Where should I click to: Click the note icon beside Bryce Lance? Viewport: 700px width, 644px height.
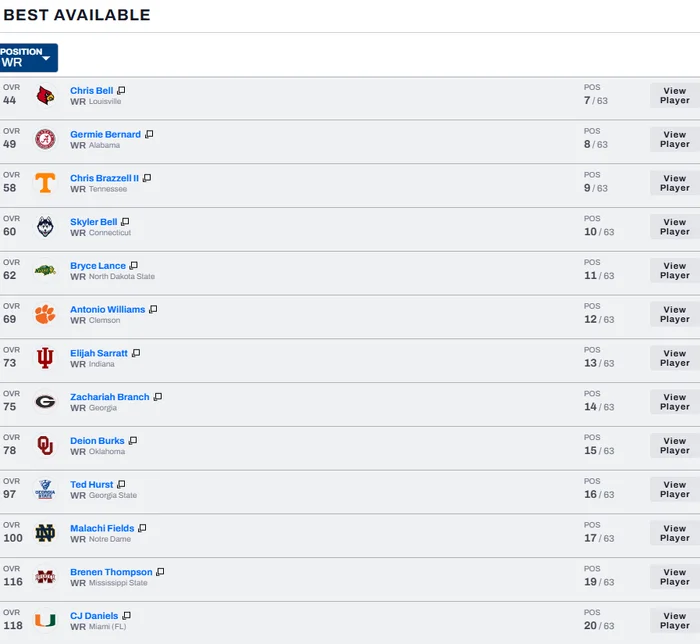134,266
